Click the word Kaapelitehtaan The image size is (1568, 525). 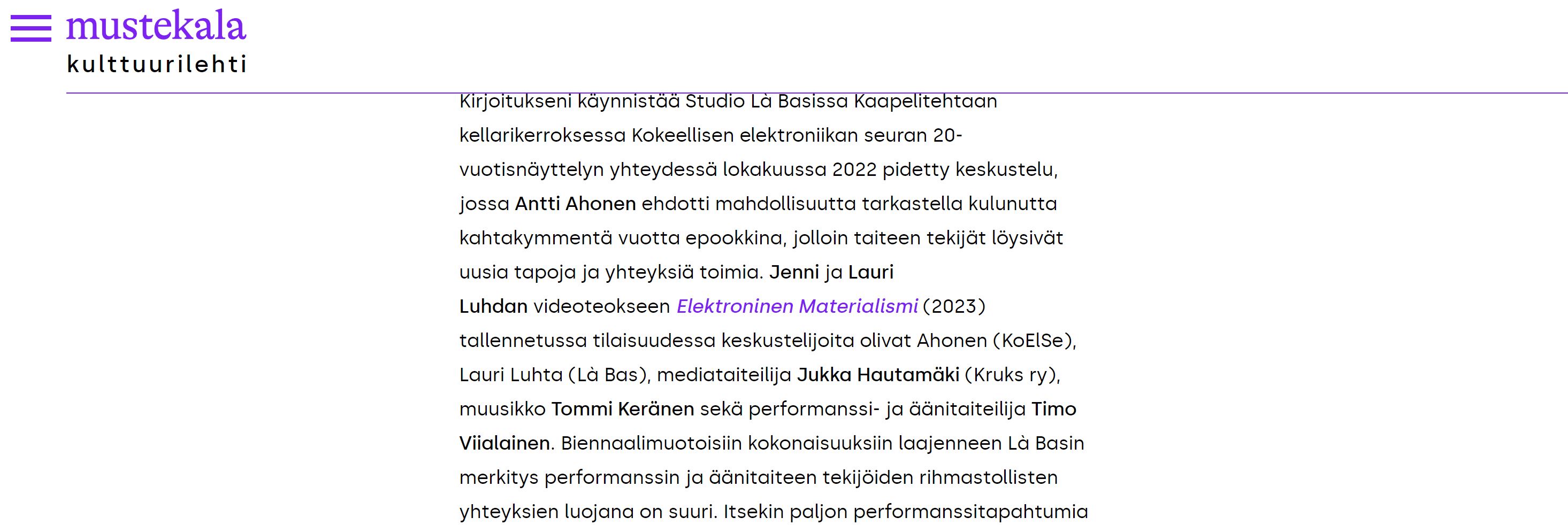pos(926,101)
